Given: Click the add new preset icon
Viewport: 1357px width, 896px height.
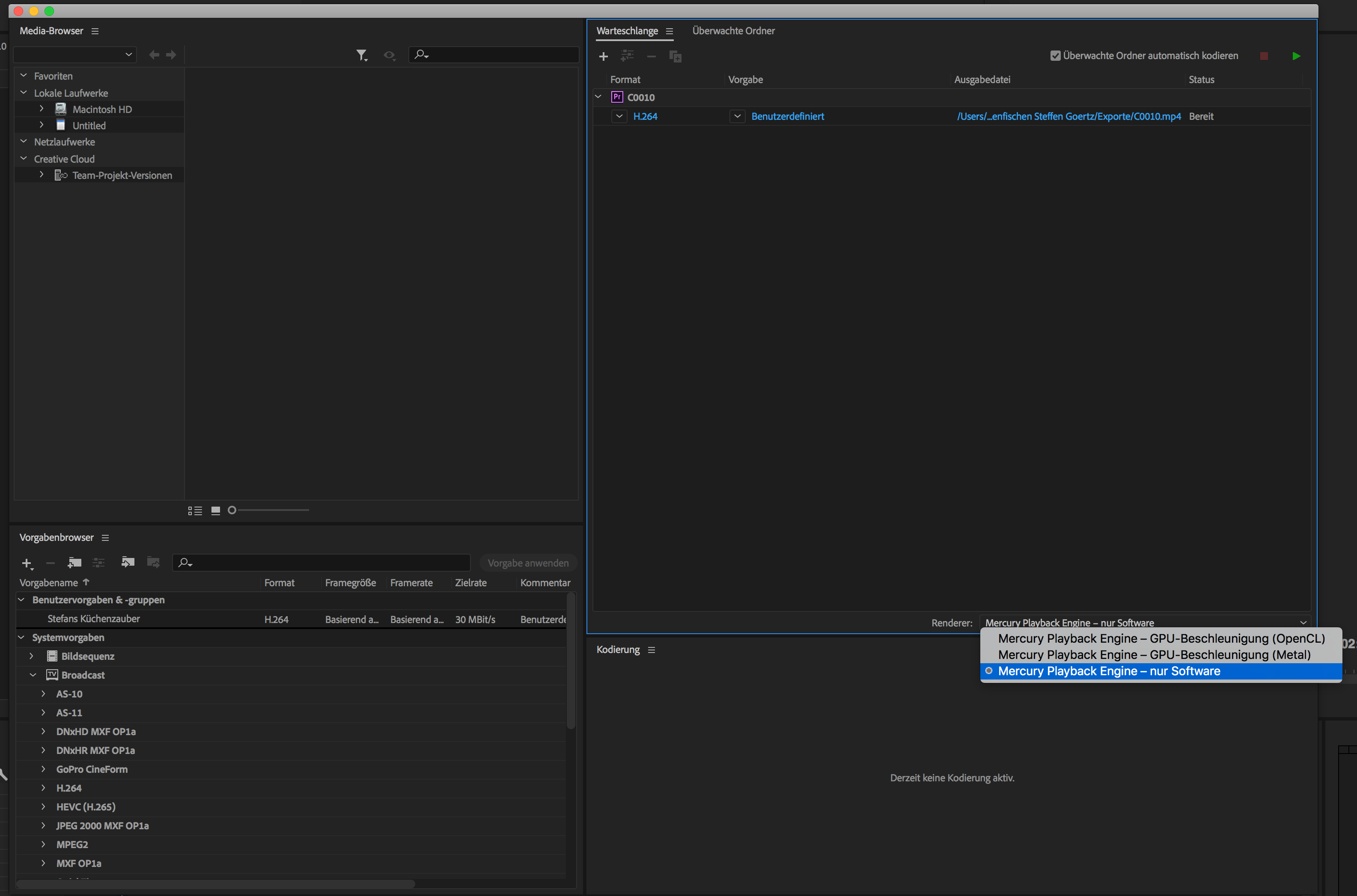Looking at the screenshot, I should tap(27, 562).
